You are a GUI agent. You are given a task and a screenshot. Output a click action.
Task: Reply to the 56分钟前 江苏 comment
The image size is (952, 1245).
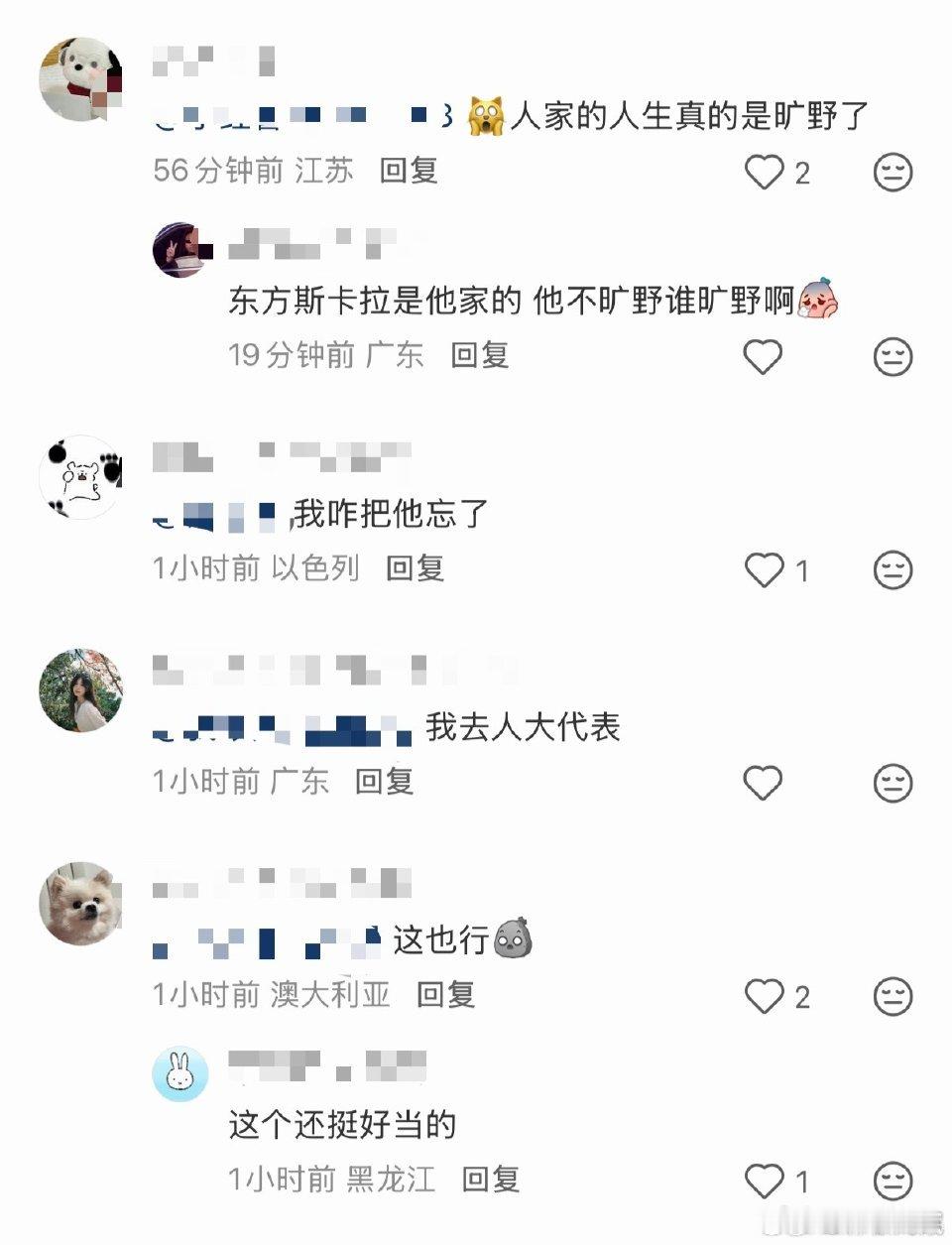point(409,171)
